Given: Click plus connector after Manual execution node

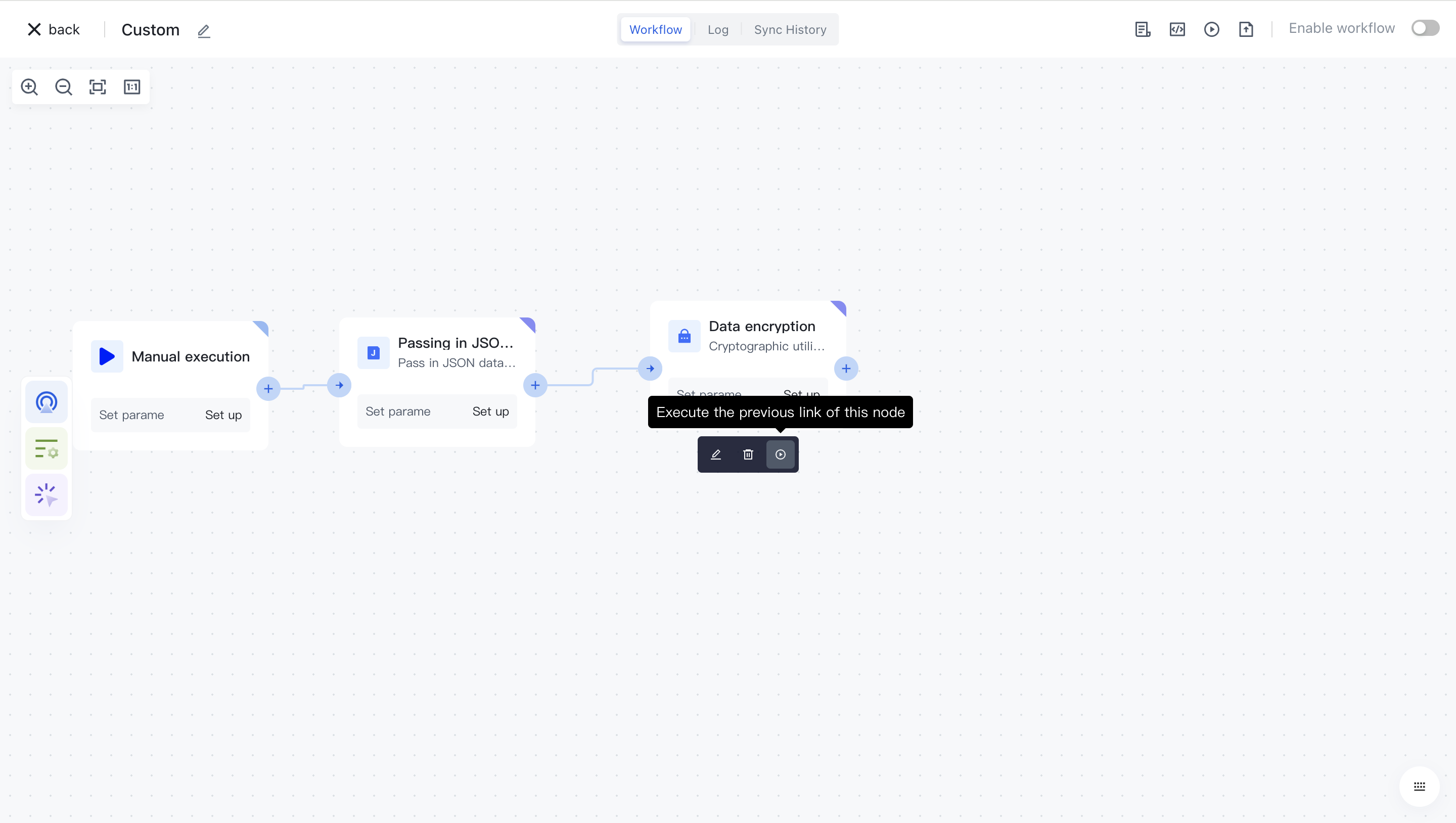Looking at the screenshot, I should pyautogui.click(x=268, y=389).
